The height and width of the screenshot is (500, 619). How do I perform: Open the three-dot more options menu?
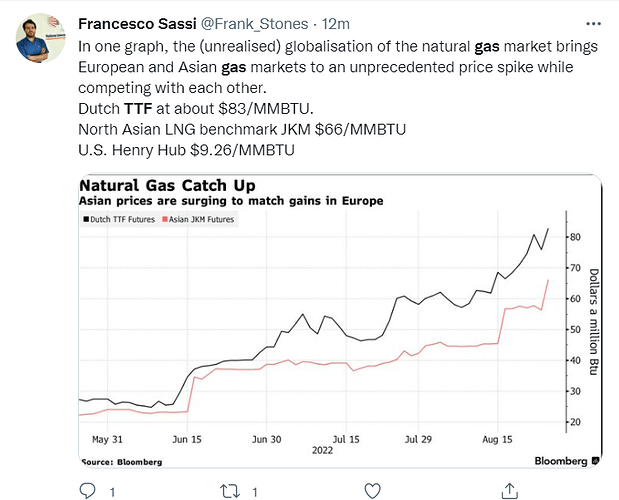[593, 24]
